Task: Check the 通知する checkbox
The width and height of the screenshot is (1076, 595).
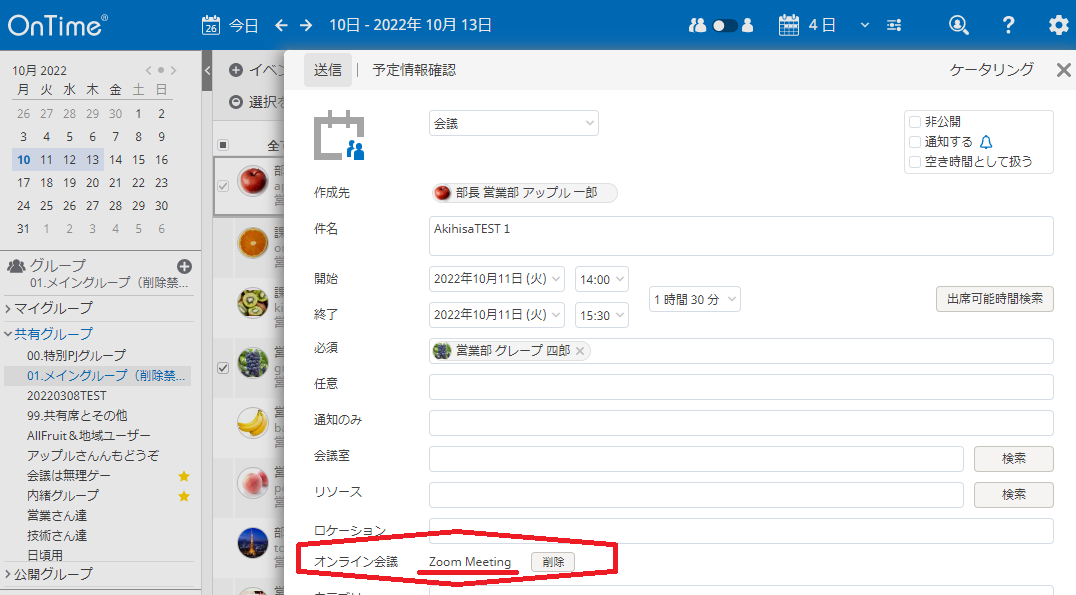Action: tap(915, 142)
